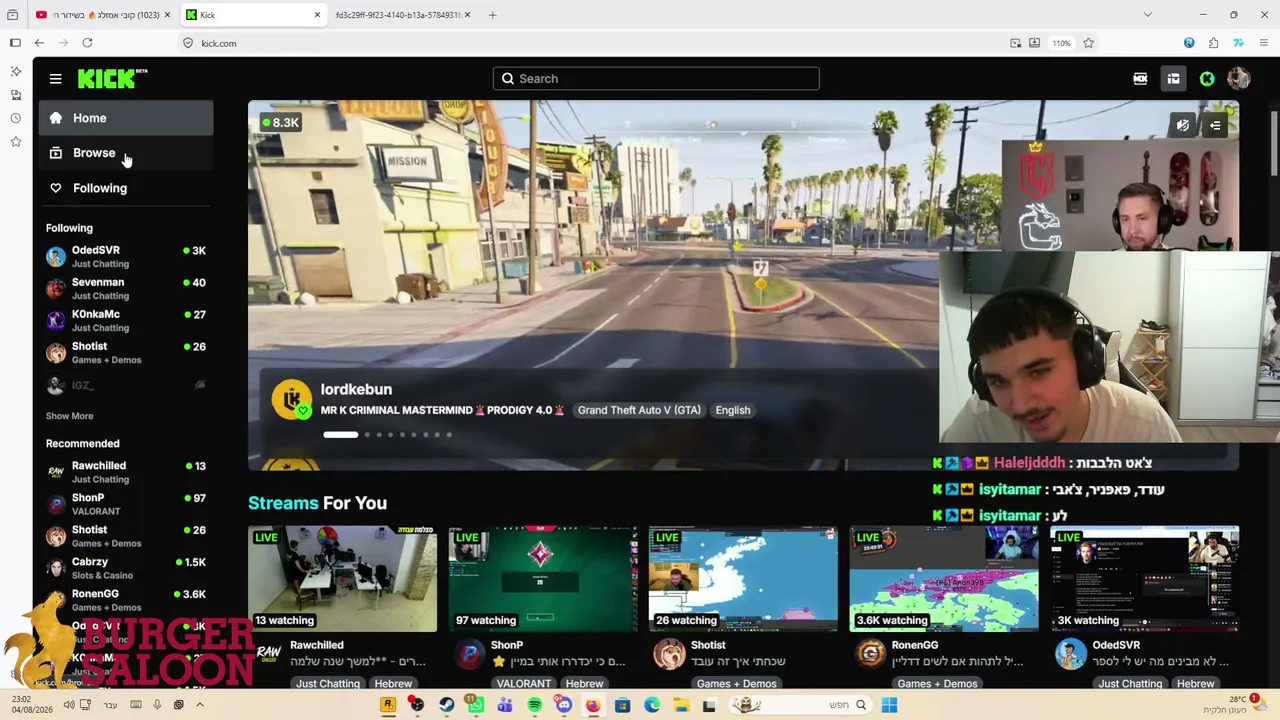The image size is (1280, 720).
Task: Click lordkebun avatar on featured stream
Action: pos(291,400)
